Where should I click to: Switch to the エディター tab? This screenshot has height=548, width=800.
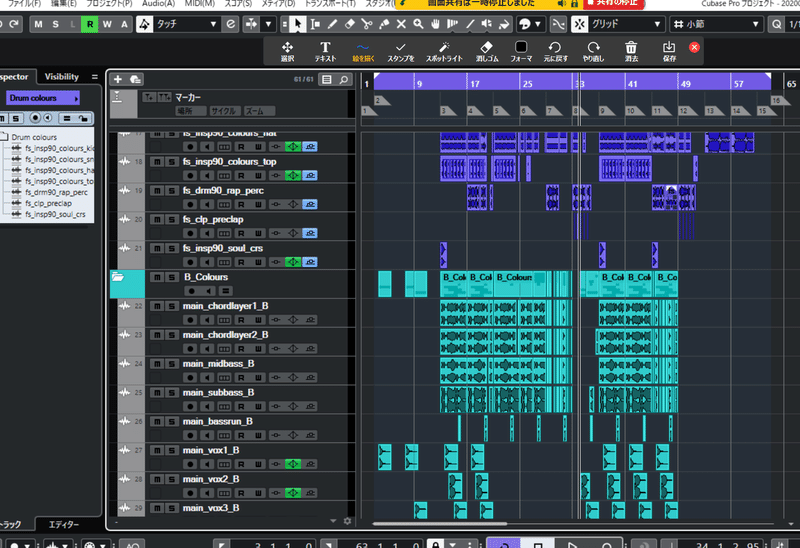pyautogui.click(x=64, y=525)
